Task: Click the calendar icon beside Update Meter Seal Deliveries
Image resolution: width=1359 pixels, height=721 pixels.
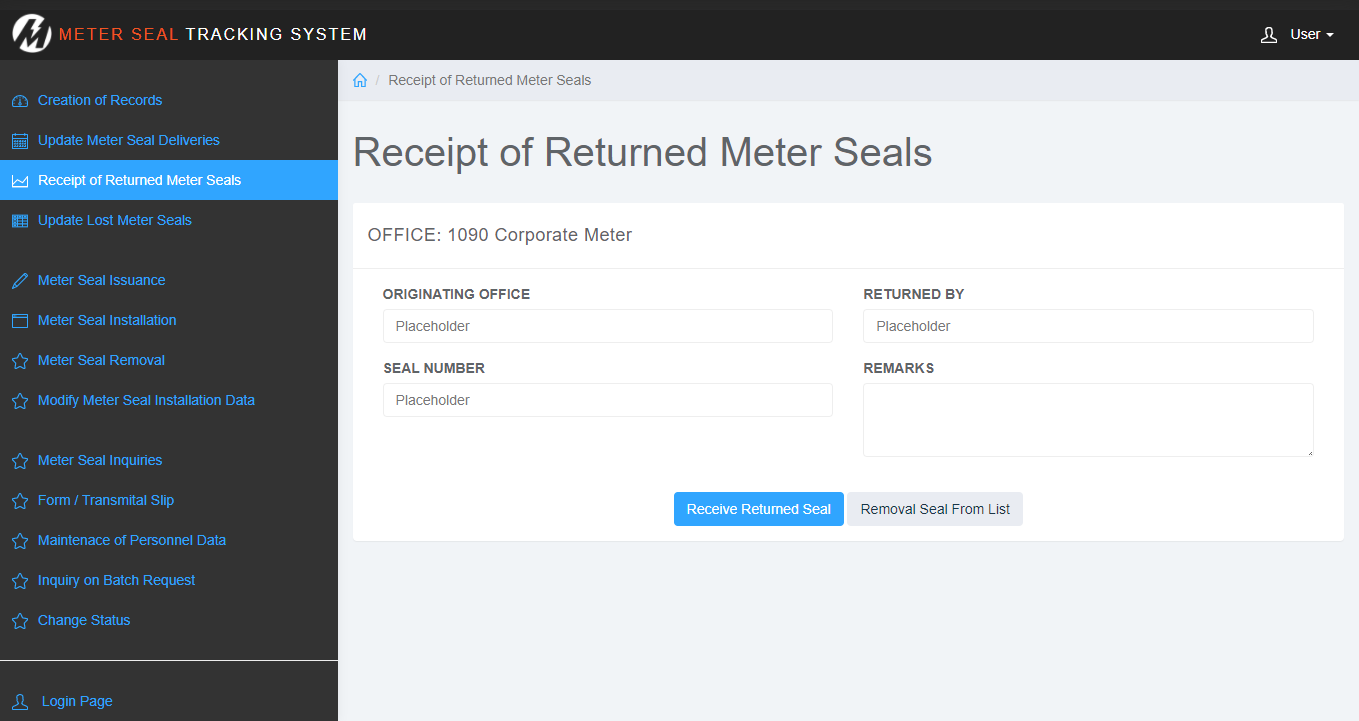Action: point(19,141)
